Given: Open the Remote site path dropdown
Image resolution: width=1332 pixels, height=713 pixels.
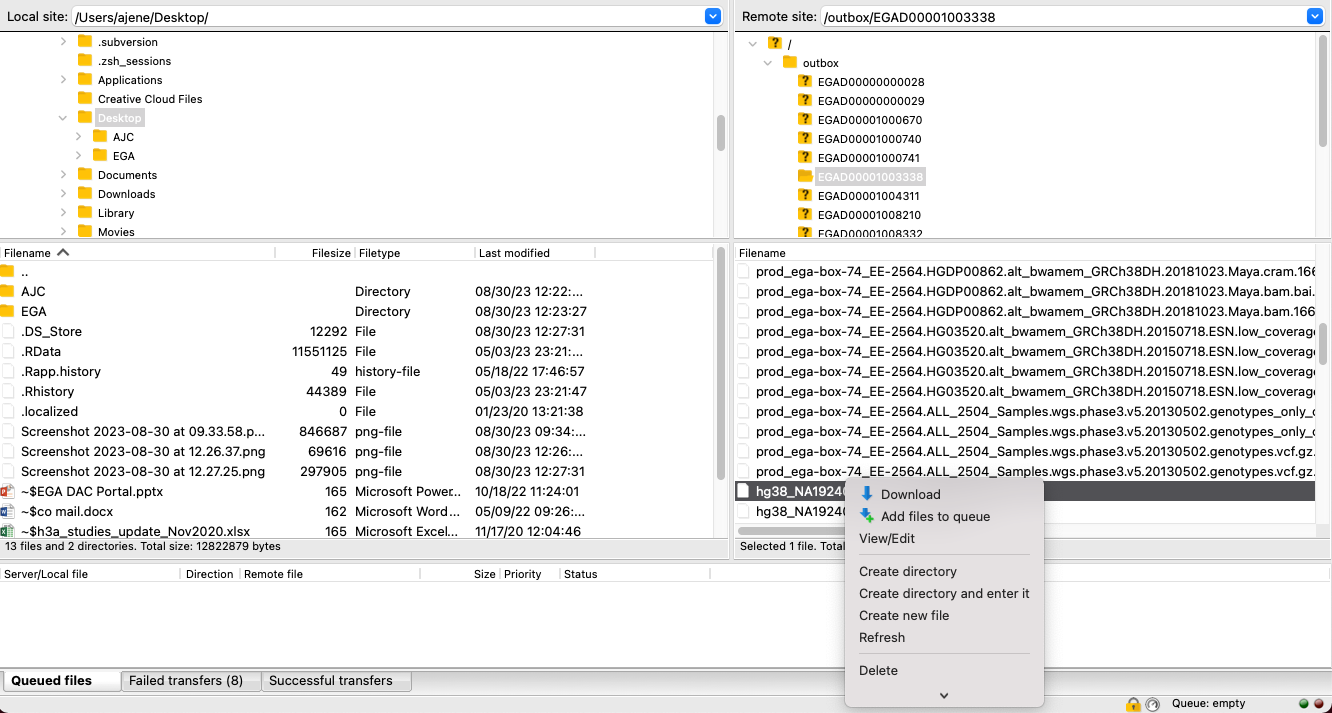Looking at the screenshot, I should pyautogui.click(x=1314, y=16).
